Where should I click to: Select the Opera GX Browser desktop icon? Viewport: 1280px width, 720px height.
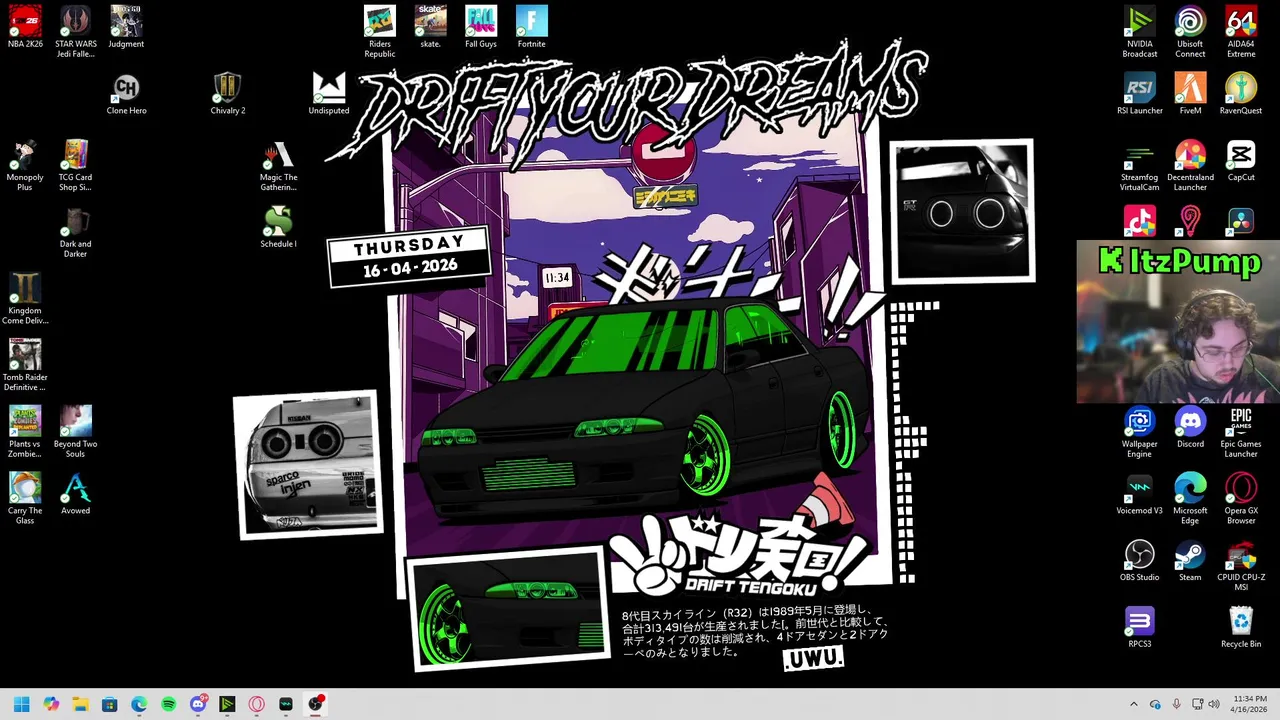click(1241, 498)
